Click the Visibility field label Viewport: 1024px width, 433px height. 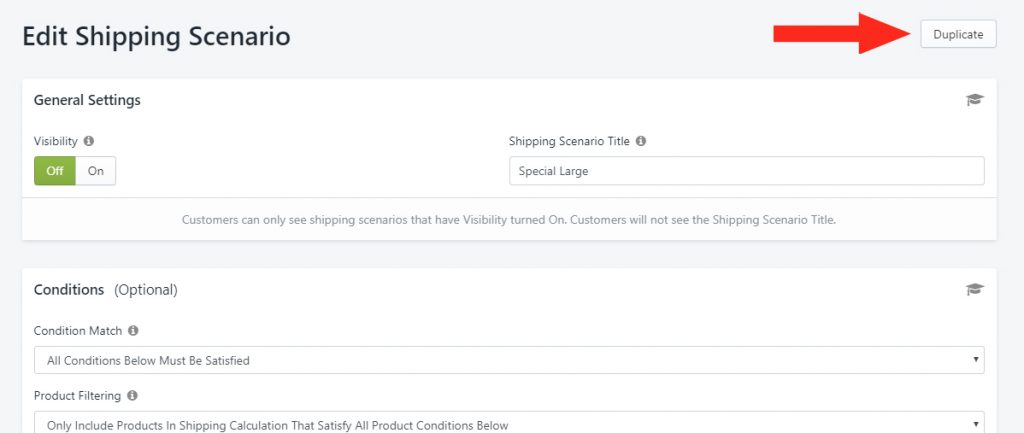(56, 141)
